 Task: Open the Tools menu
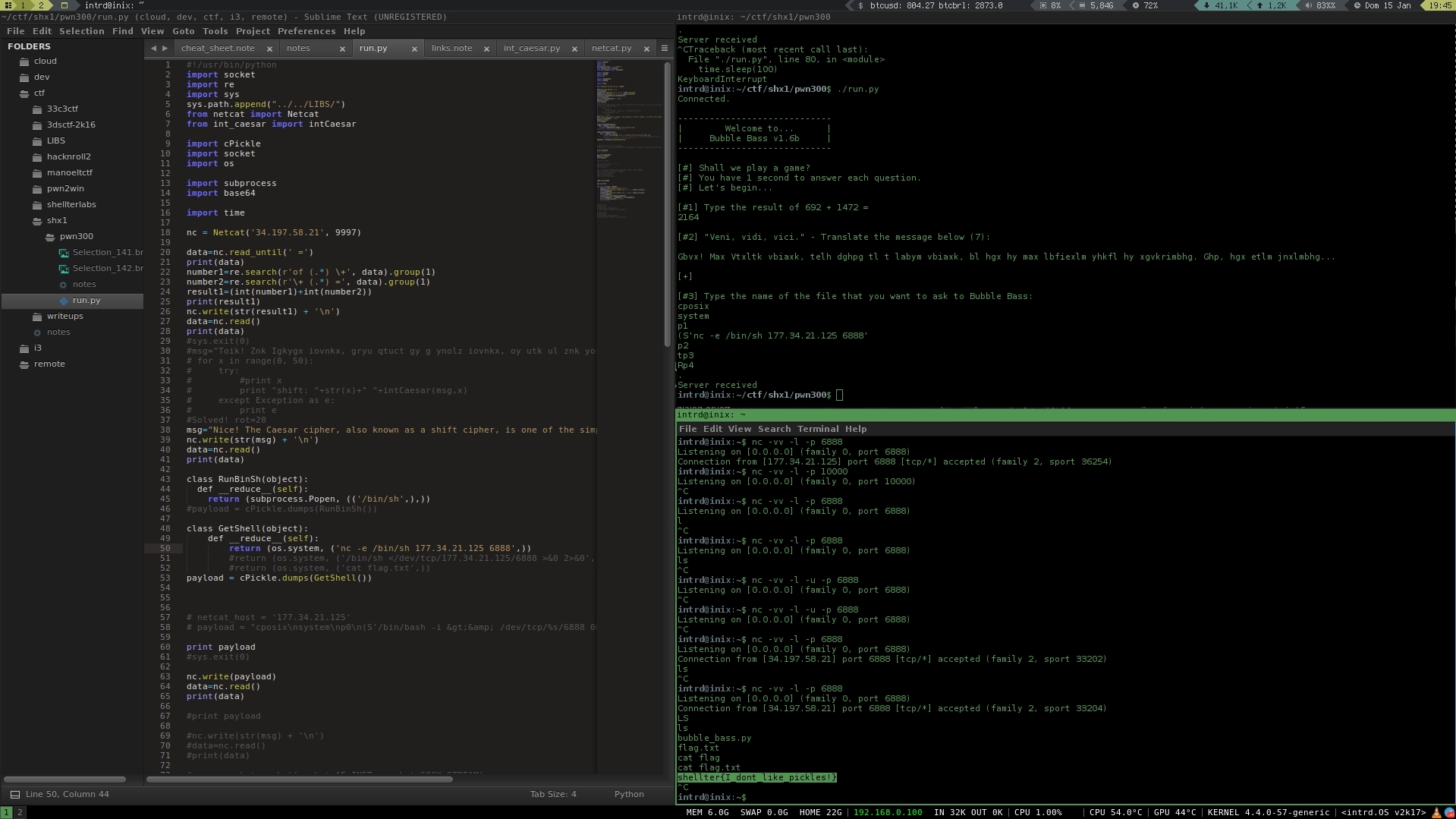click(215, 31)
